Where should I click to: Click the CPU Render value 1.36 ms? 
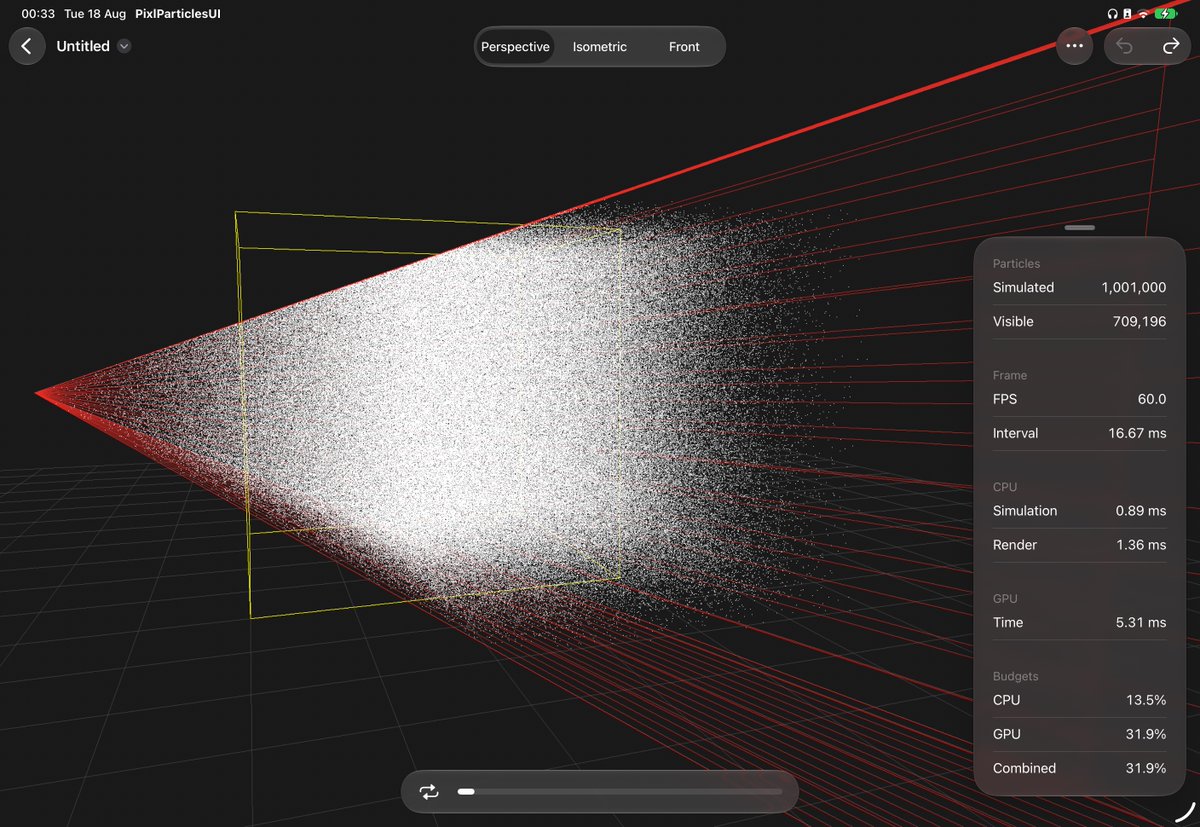pyautogui.click(x=1141, y=545)
